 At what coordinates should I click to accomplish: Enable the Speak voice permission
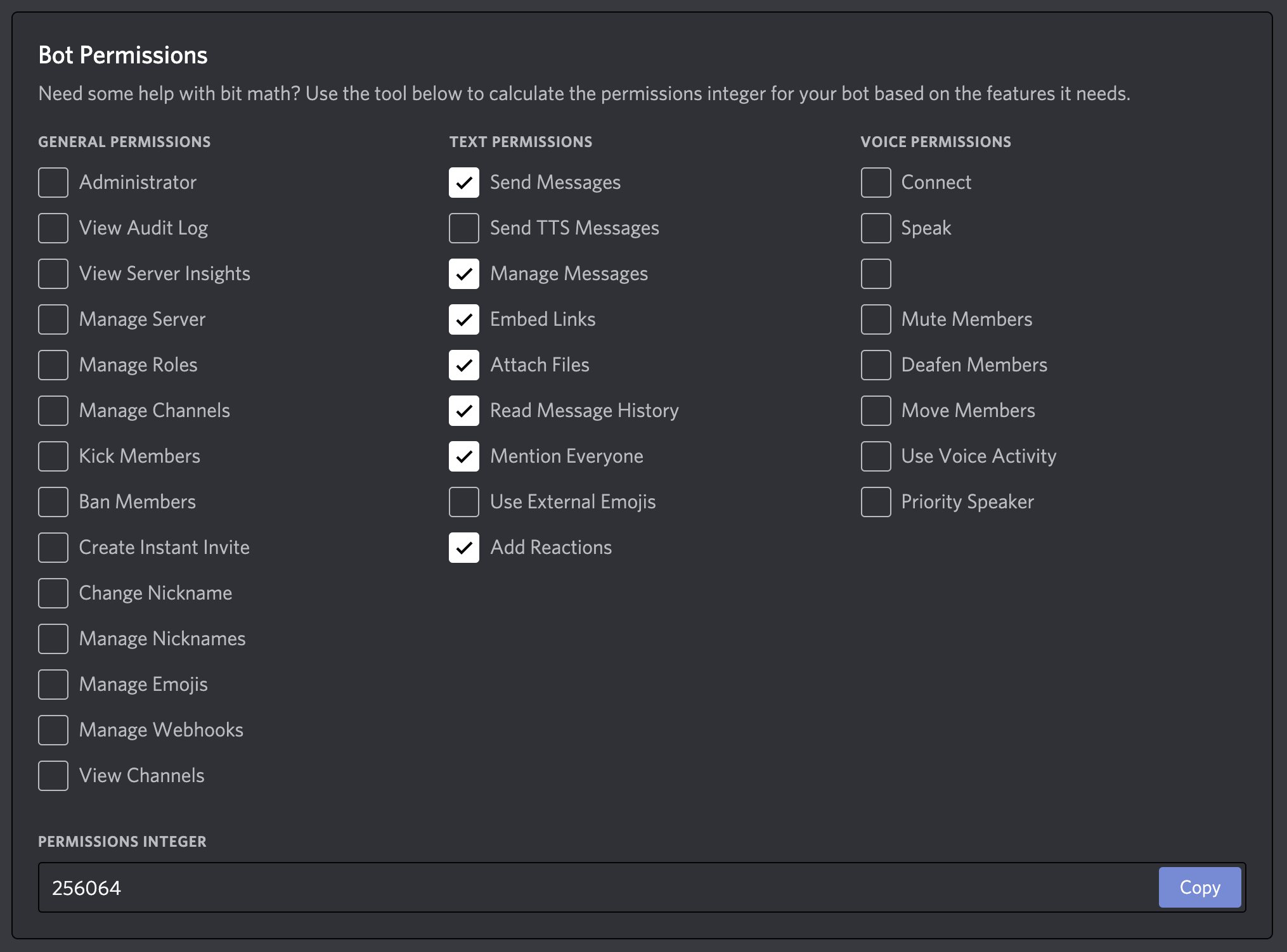click(876, 228)
